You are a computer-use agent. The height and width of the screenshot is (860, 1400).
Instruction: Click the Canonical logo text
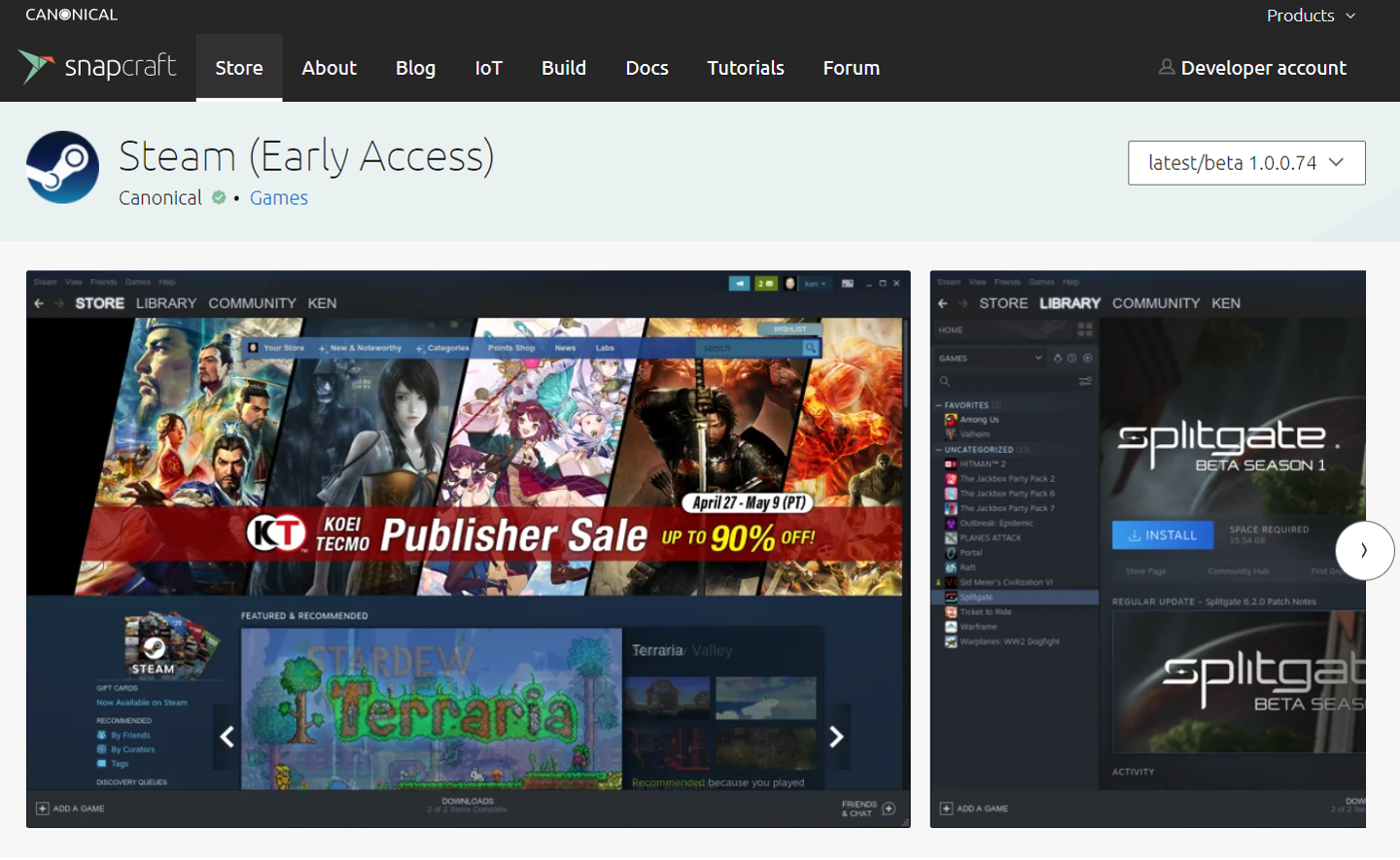click(x=71, y=15)
